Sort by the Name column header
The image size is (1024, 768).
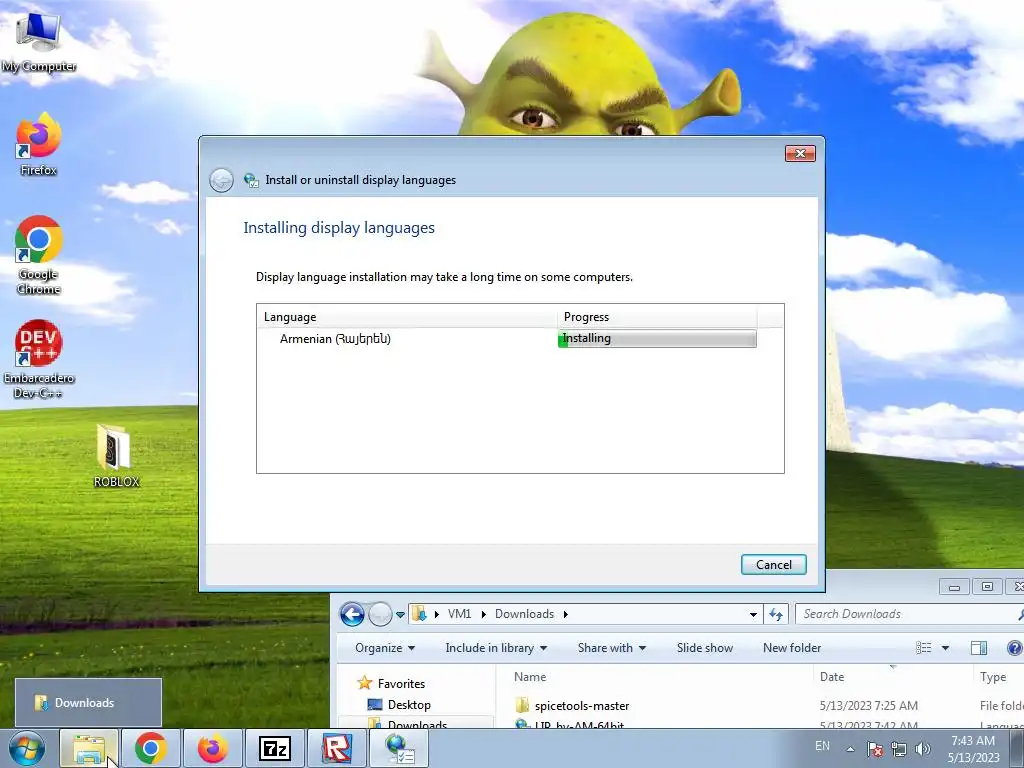coord(661,677)
